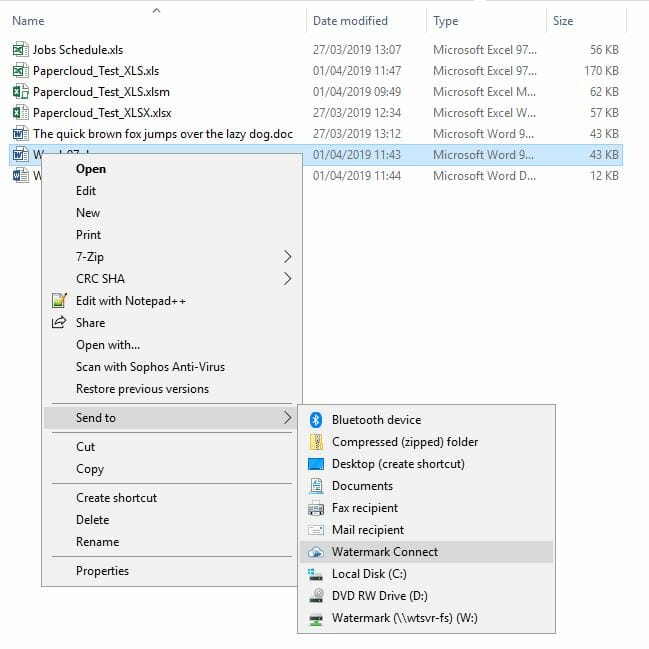Click the Jobs Schedule.xls Excel file icon
Image resolution: width=649 pixels, height=649 pixels.
(21, 50)
